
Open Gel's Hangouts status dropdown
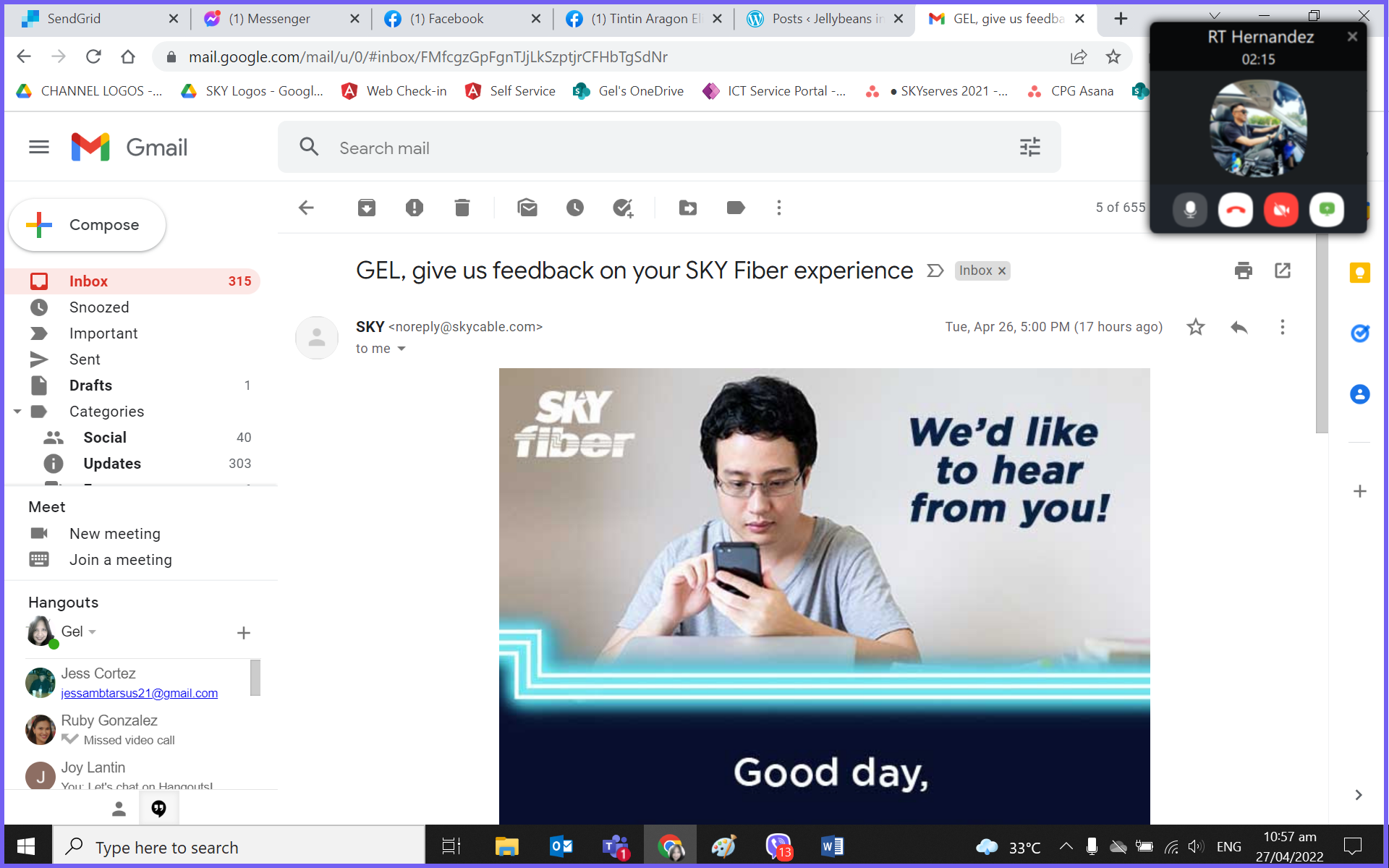coord(92,632)
